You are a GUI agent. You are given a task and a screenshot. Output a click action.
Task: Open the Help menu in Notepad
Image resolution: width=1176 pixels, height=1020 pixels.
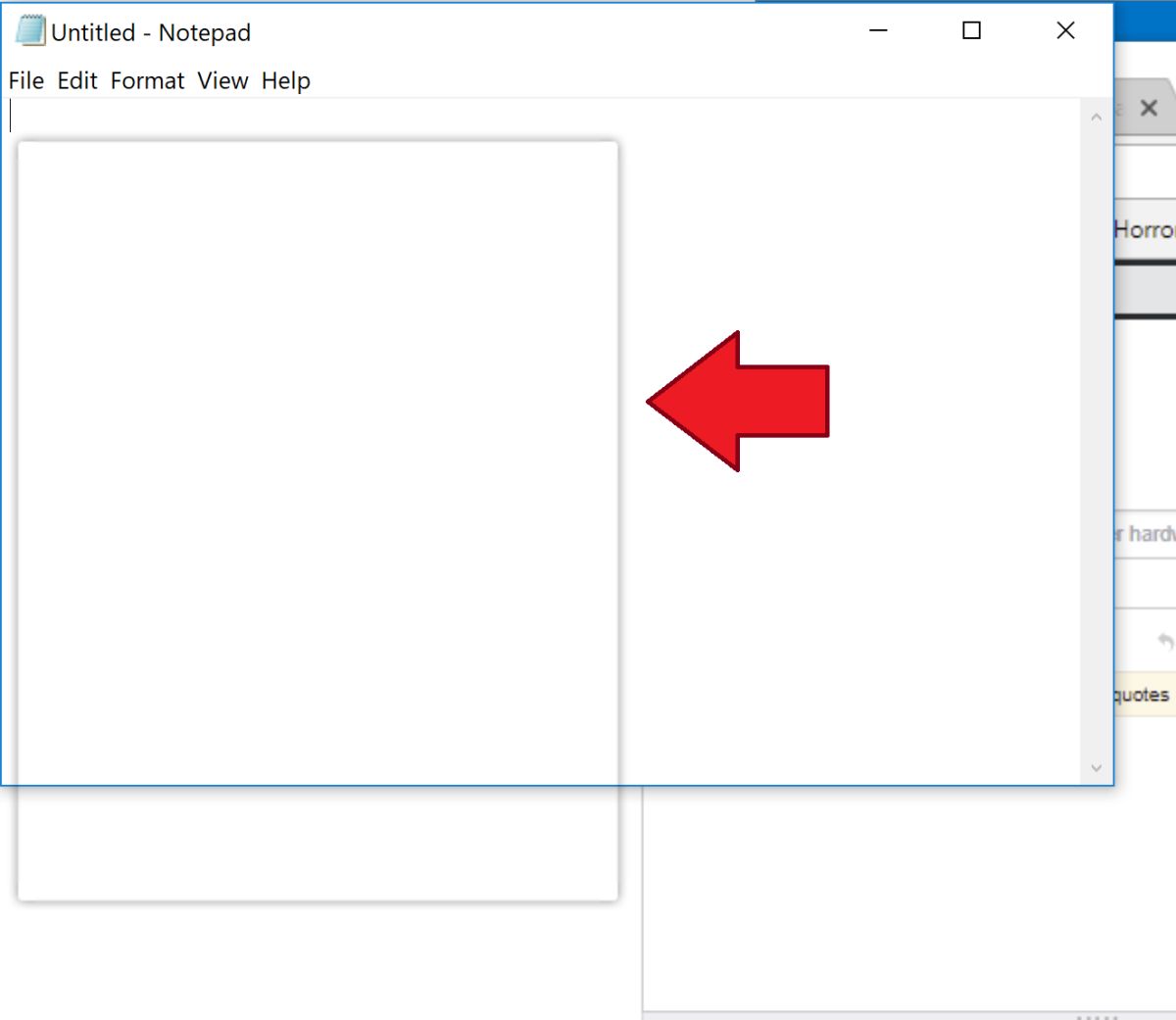(286, 81)
